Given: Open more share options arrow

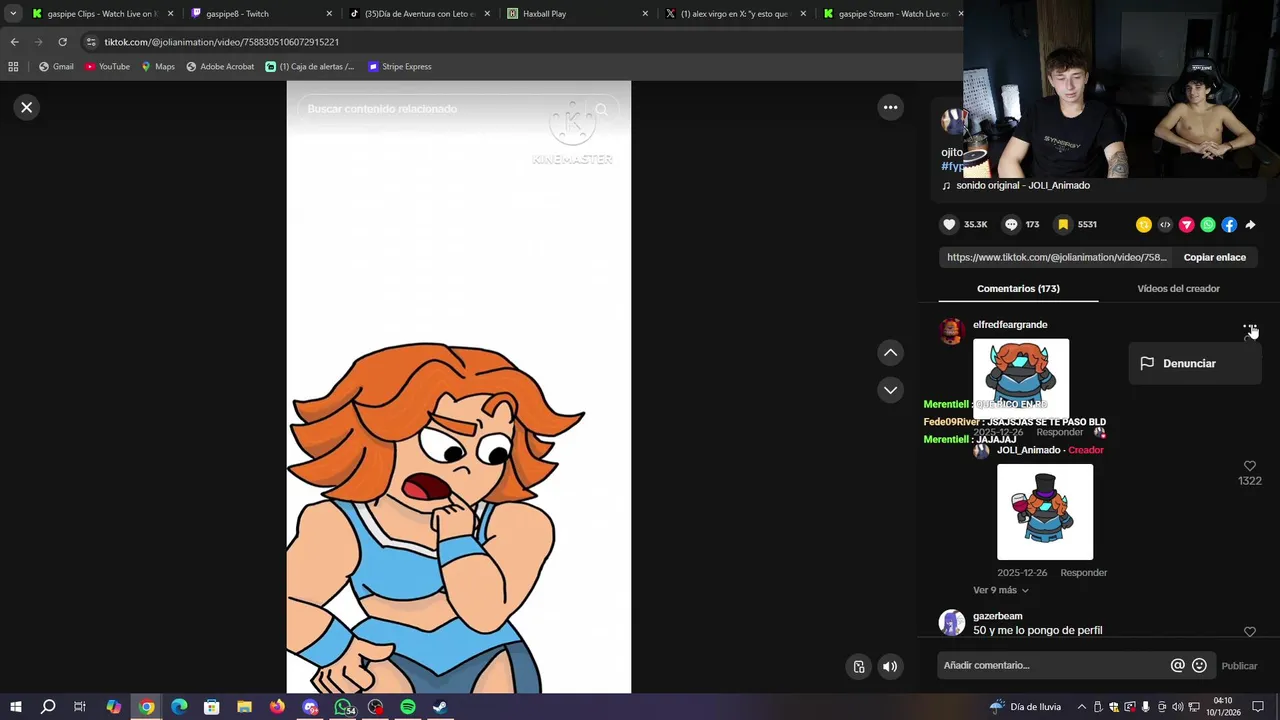Looking at the screenshot, I should [x=1250, y=225].
